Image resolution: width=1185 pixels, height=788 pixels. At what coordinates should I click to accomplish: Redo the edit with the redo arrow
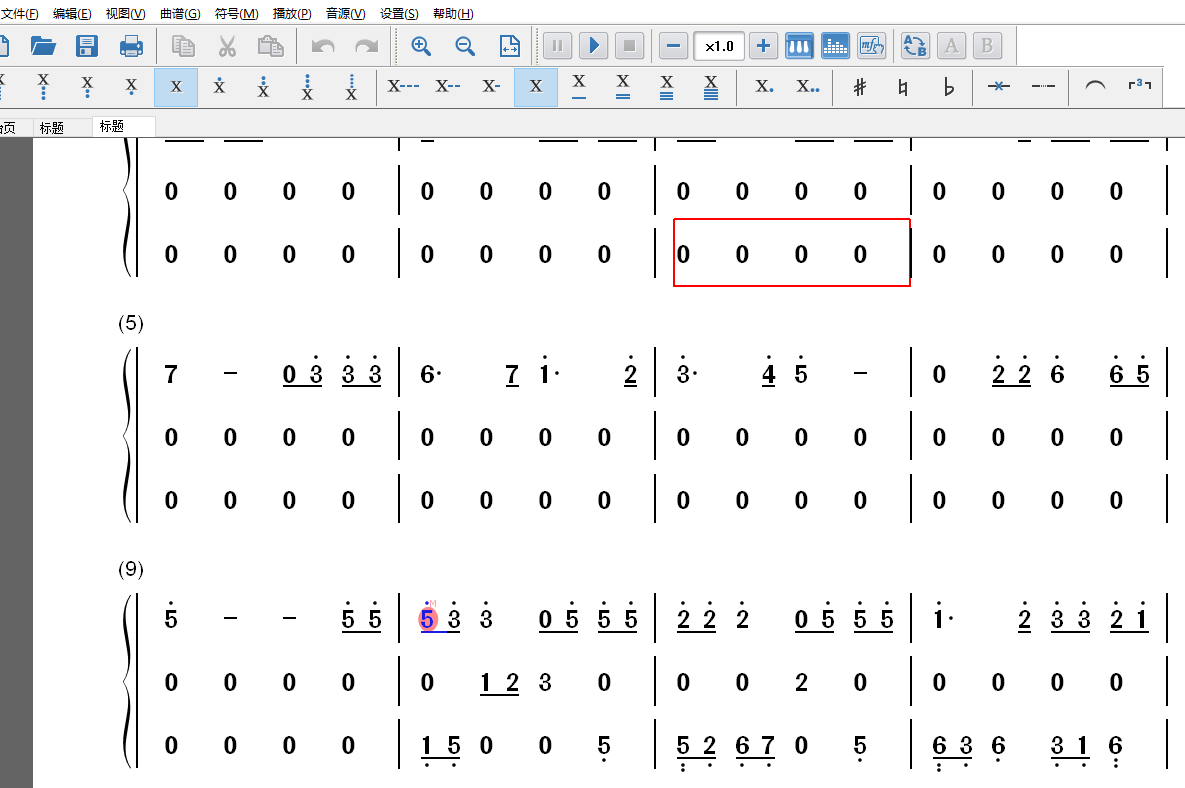(x=367, y=46)
